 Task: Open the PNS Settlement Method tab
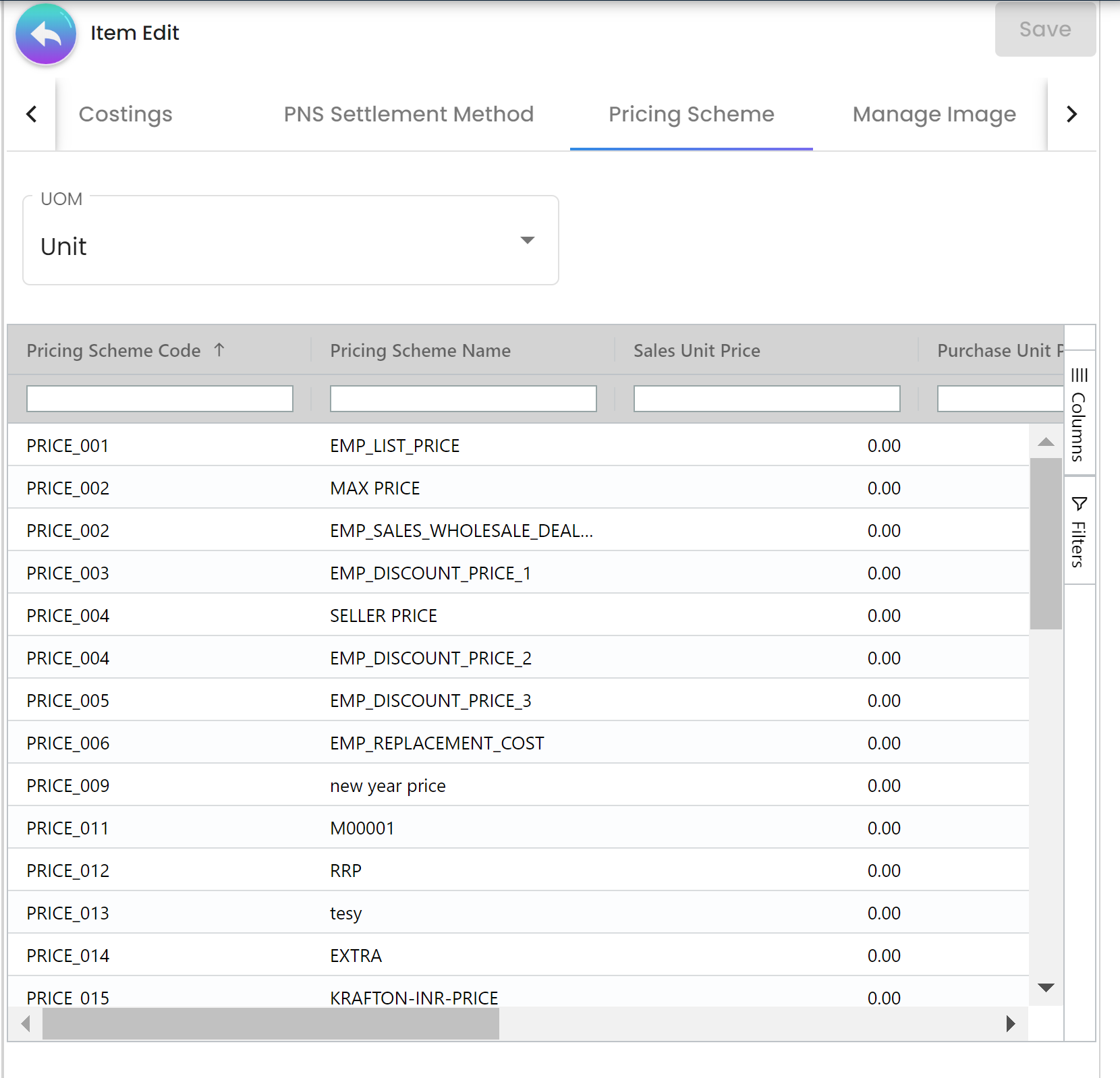[x=408, y=114]
